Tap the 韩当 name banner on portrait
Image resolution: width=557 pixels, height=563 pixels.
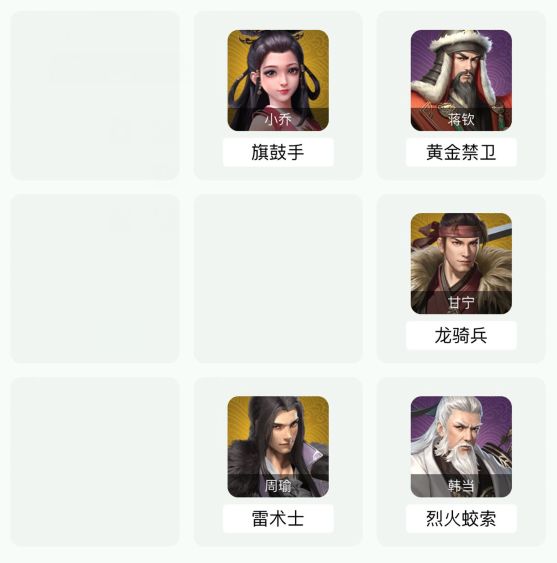(461, 485)
